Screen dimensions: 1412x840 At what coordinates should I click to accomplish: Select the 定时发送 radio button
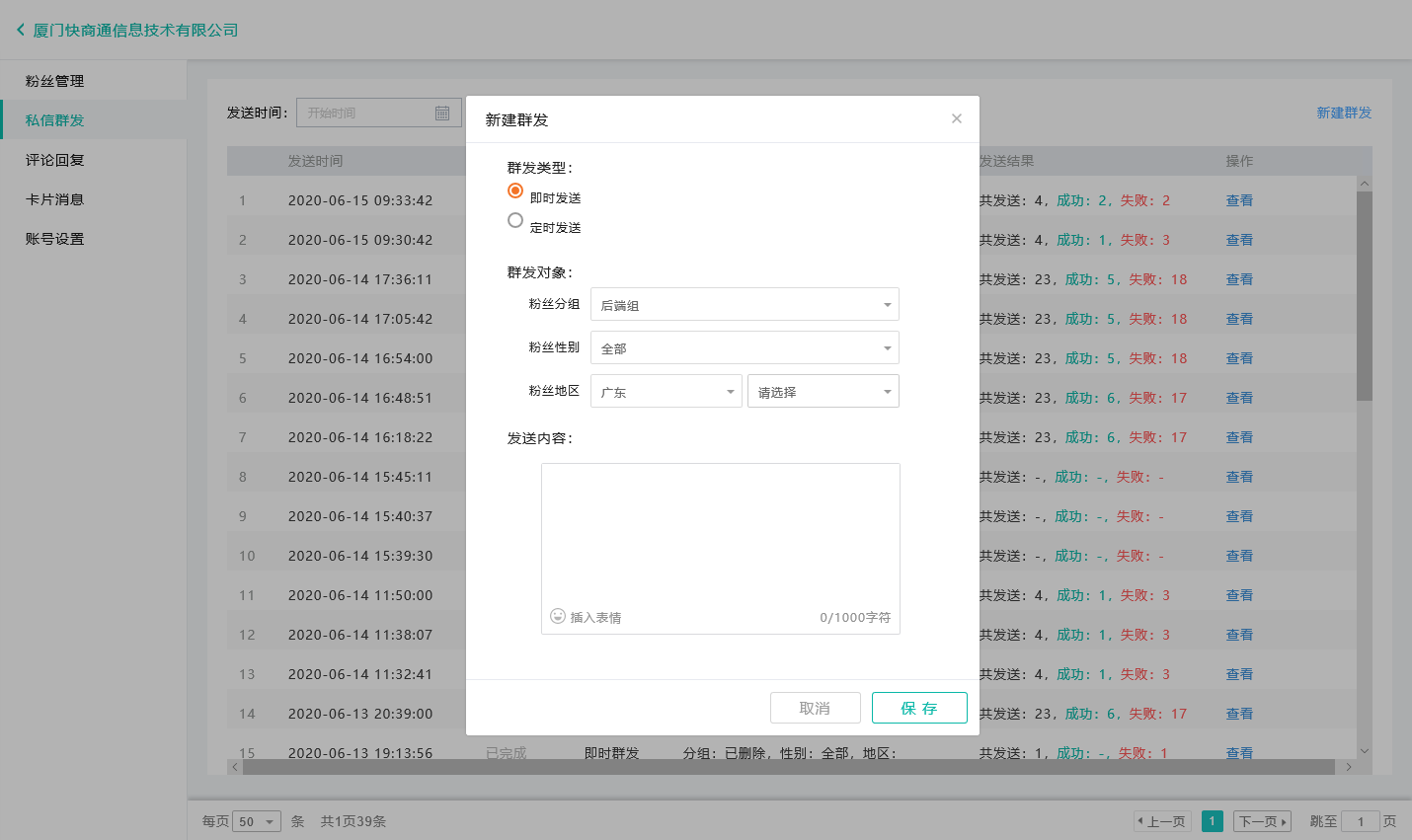(514, 220)
